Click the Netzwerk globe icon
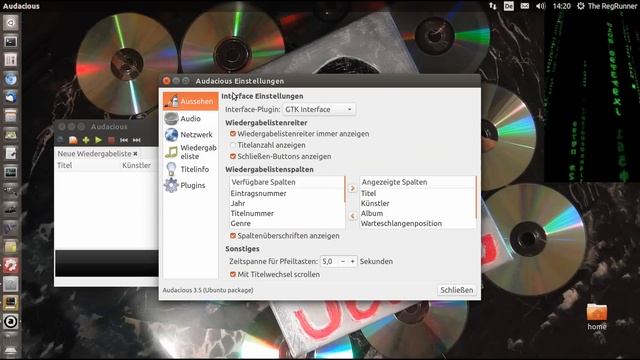 [x=171, y=134]
